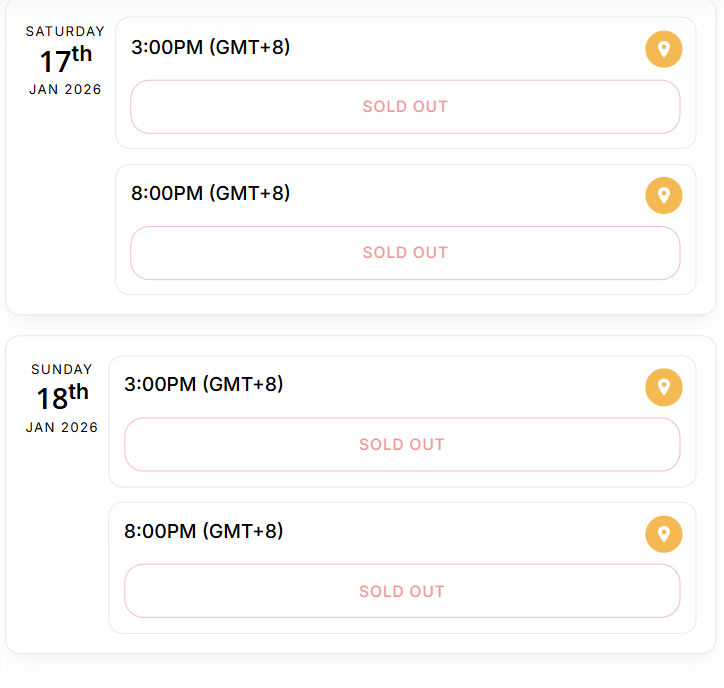Open location pin for Saturday 8:00PM show

[663, 195]
